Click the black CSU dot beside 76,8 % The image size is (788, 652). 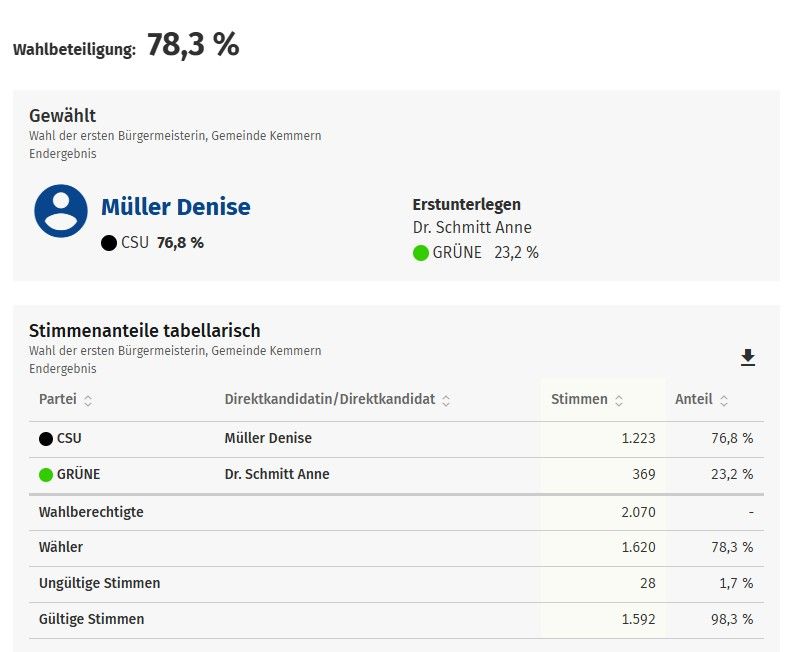click(x=109, y=243)
